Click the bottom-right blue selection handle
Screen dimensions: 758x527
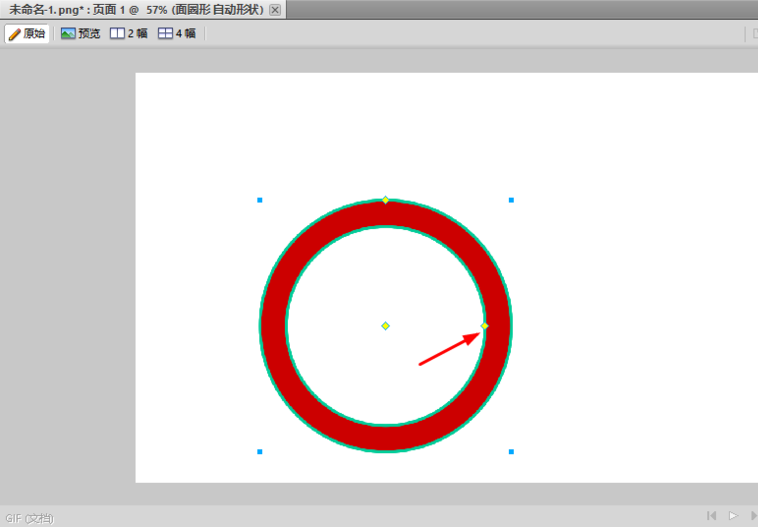point(511,452)
